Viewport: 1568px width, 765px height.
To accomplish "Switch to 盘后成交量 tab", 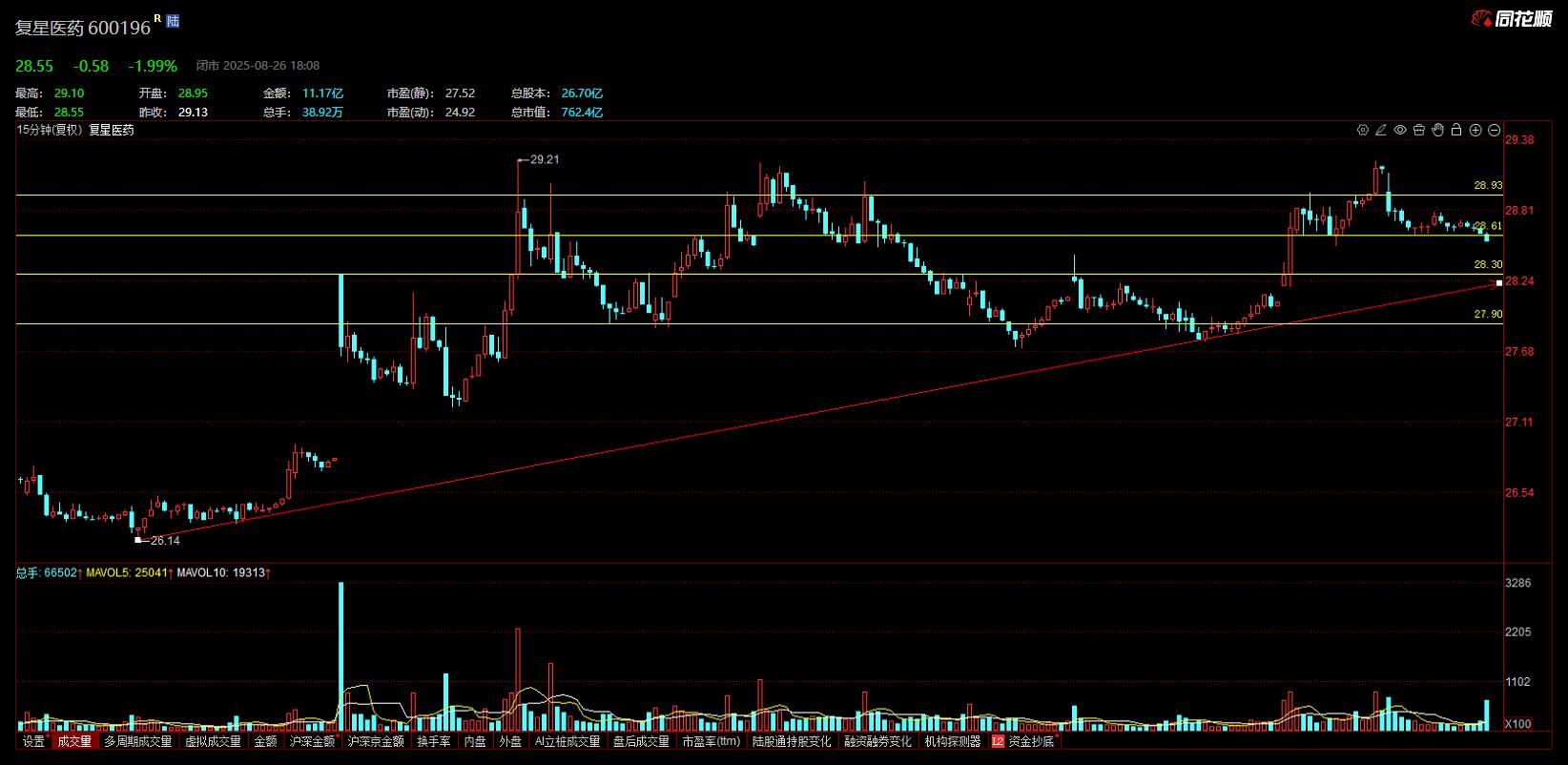I will [641, 741].
